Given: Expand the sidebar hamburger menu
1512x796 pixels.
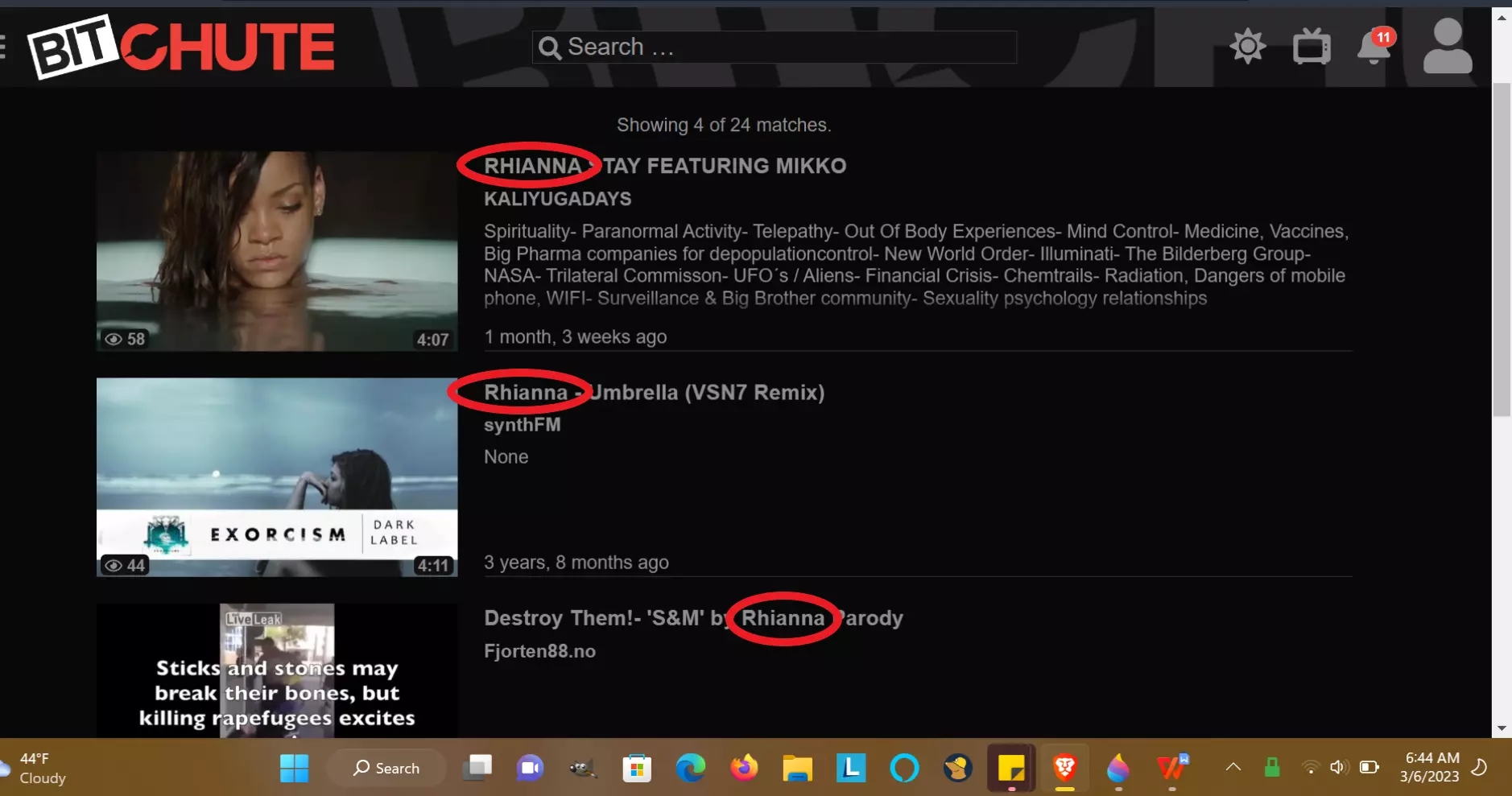Looking at the screenshot, I should (2, 47).
